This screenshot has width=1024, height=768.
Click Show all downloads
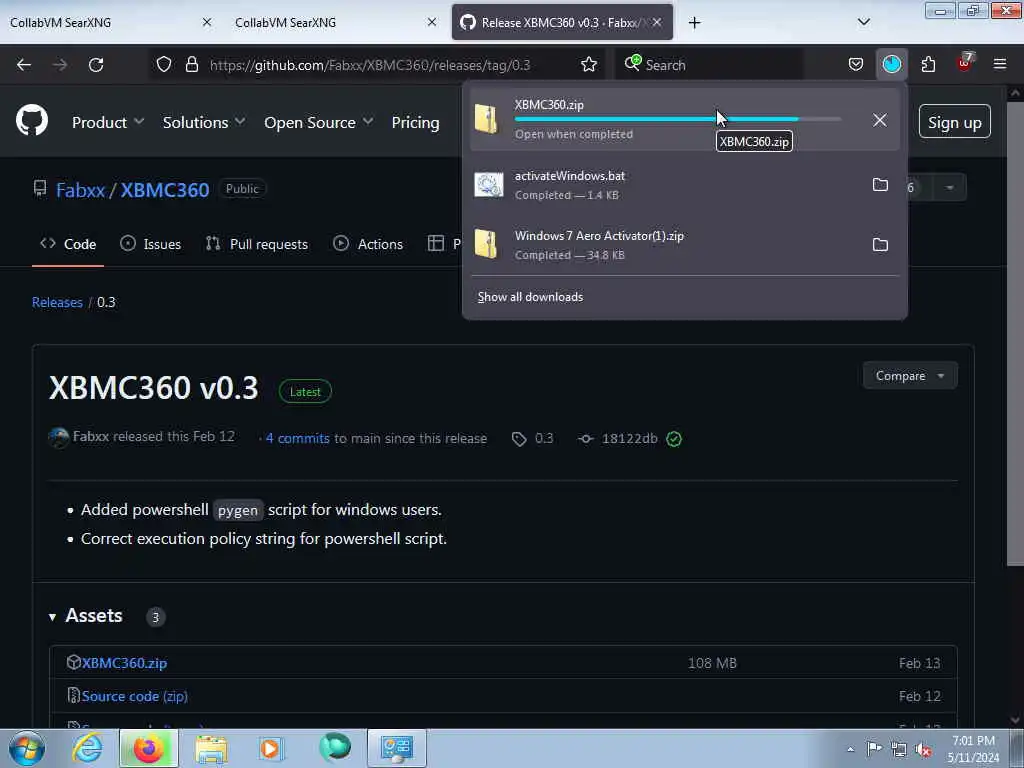pos(530,297)
